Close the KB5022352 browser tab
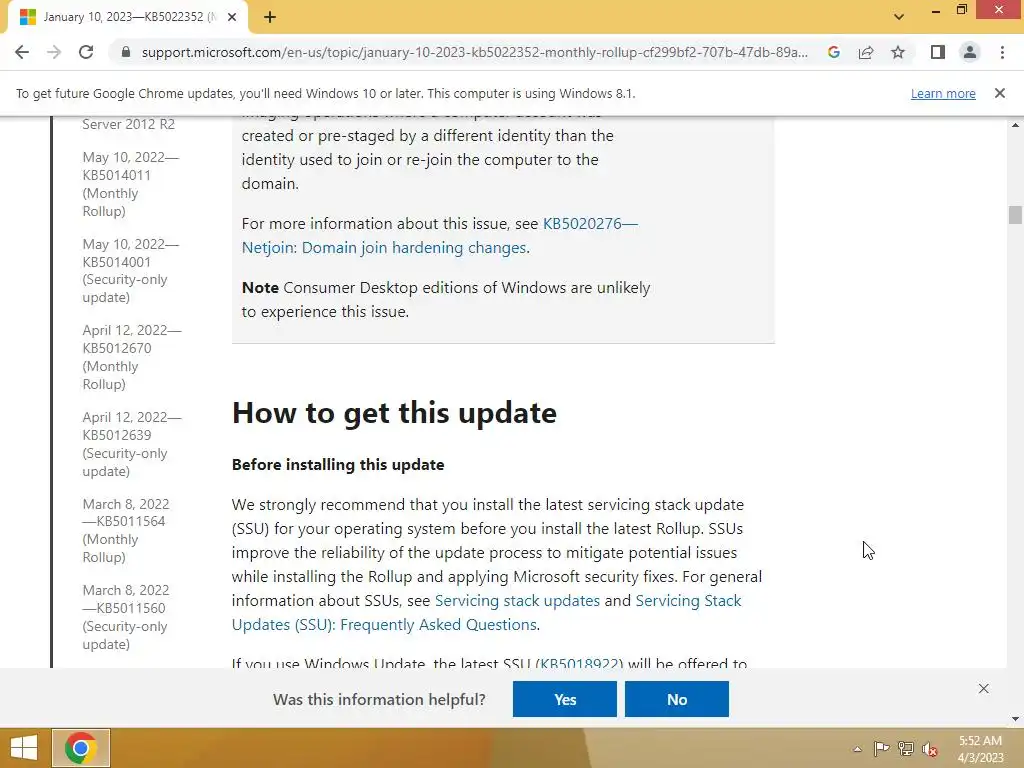1024x768 pixels. click(232, 18)
